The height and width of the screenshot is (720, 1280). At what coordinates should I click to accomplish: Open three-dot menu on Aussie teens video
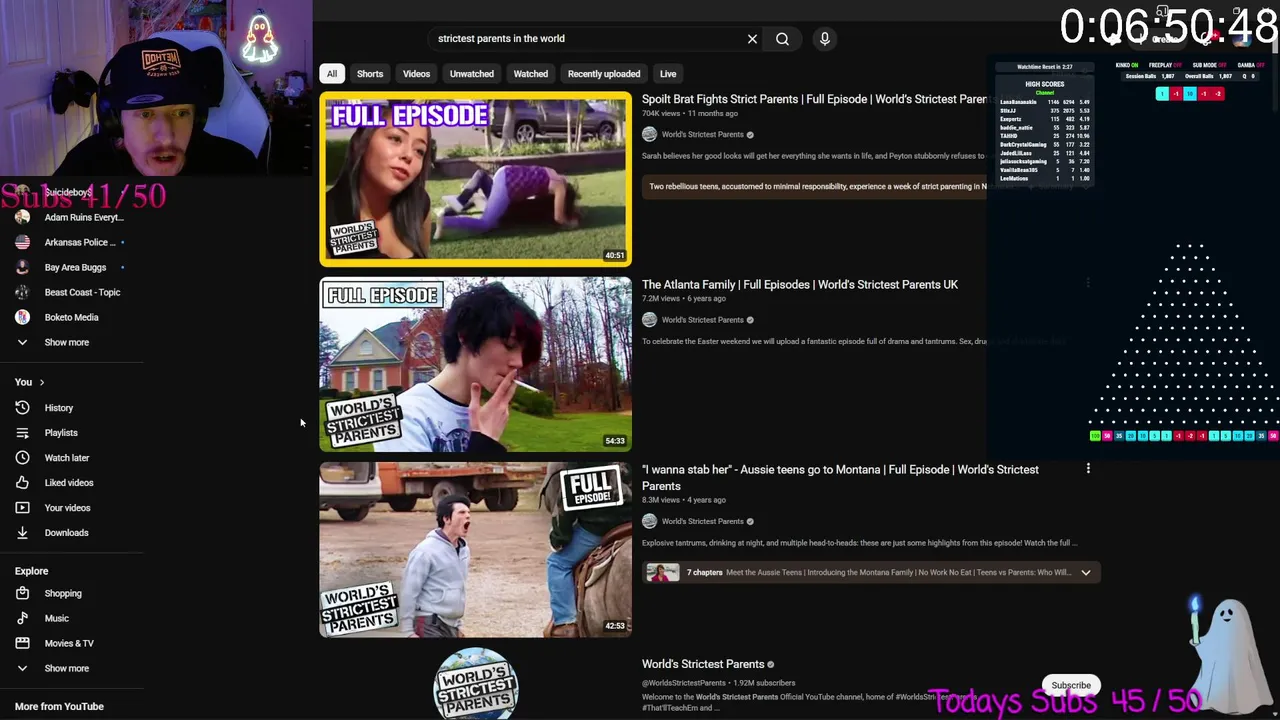[x=1088, y=469]
